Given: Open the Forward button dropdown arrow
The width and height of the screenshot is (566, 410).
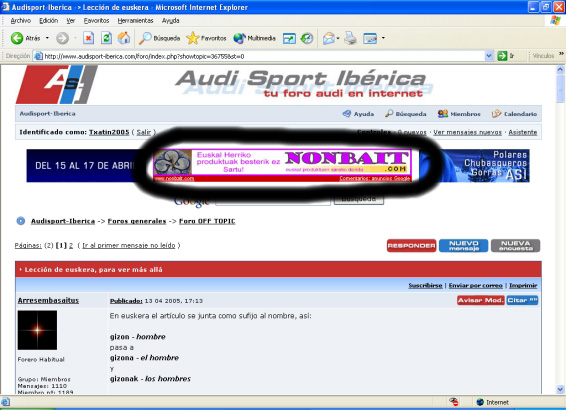Looking at the screenshot, I should pyautogui.click(x=75, y=38).
